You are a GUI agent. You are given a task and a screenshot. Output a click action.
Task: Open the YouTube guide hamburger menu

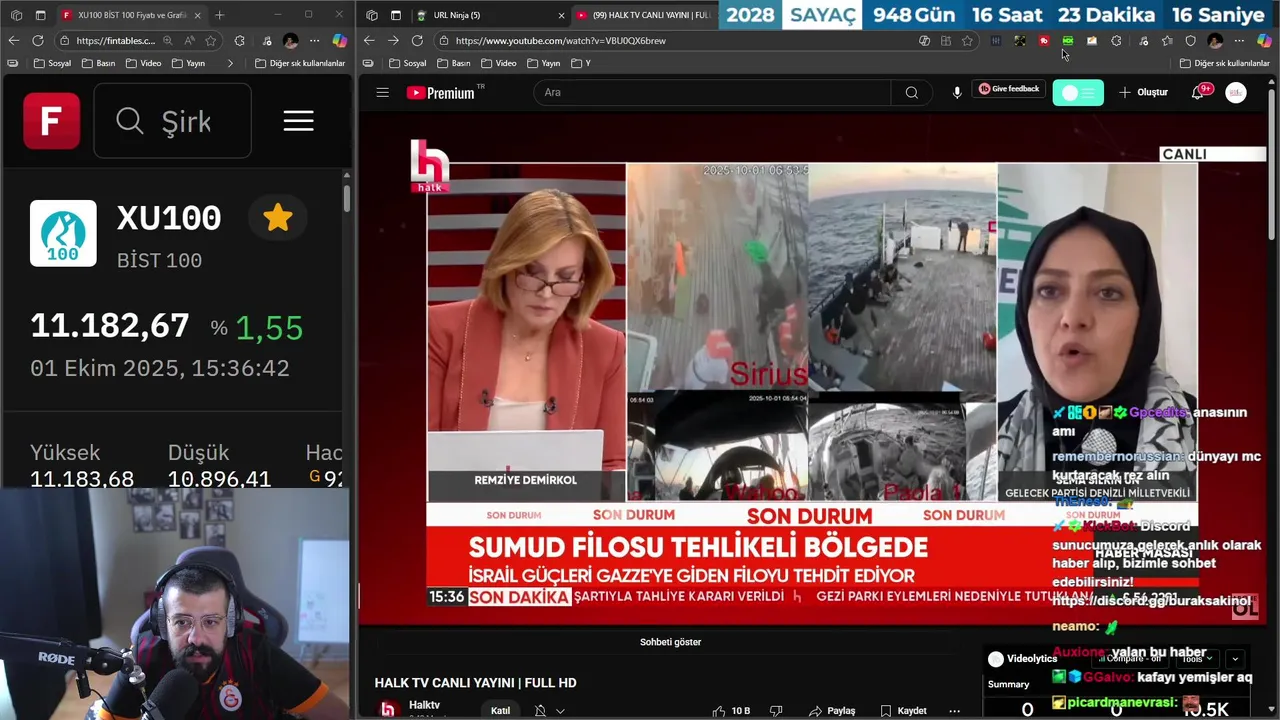pos(382,92)
